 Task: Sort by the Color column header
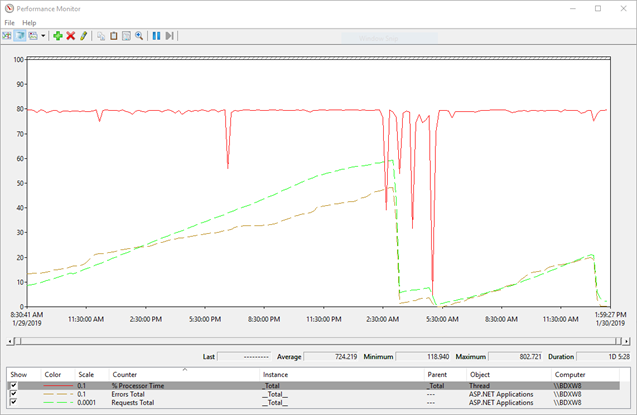(x=58, y=374)
